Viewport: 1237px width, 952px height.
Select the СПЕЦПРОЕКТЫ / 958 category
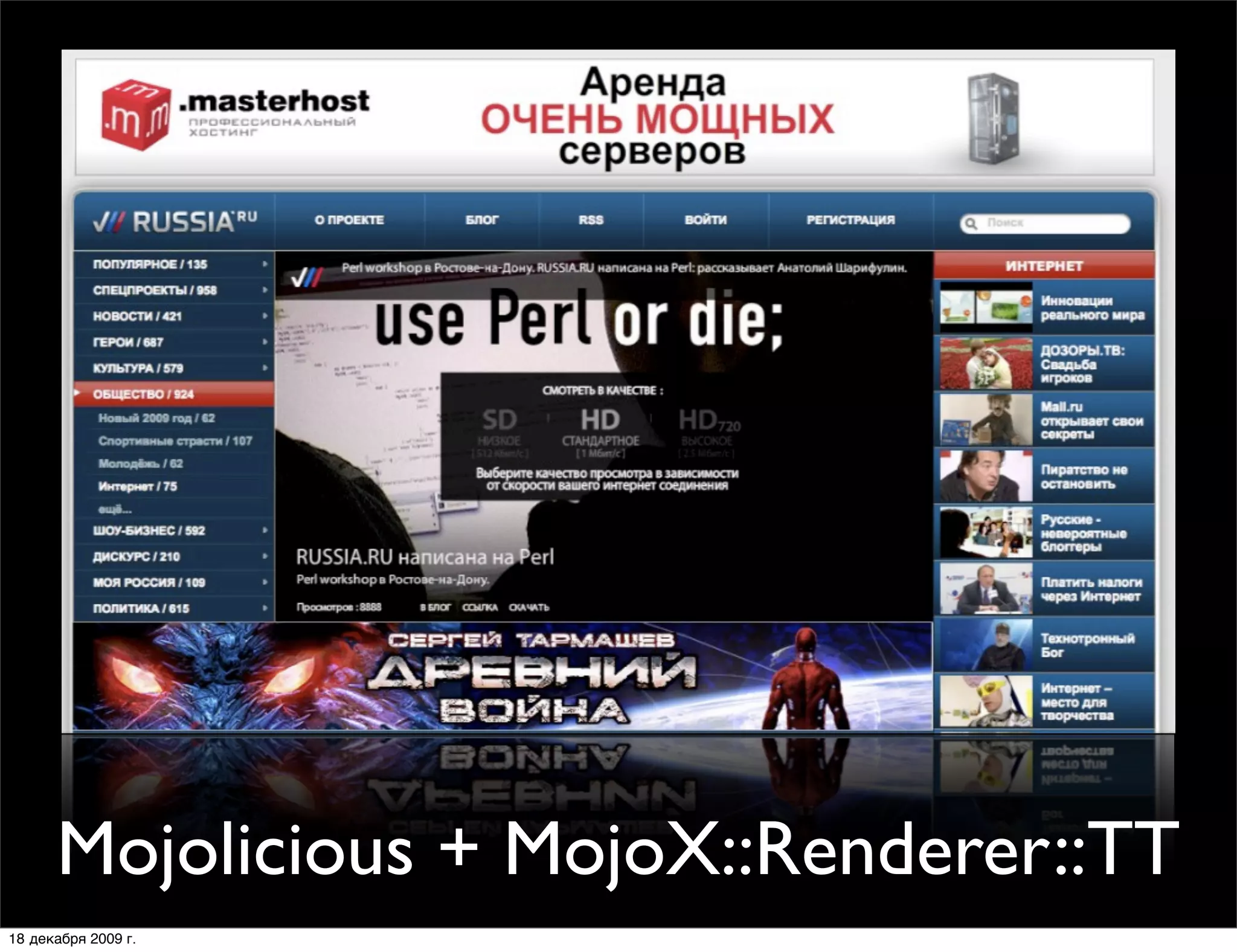(x=174, y=291)
